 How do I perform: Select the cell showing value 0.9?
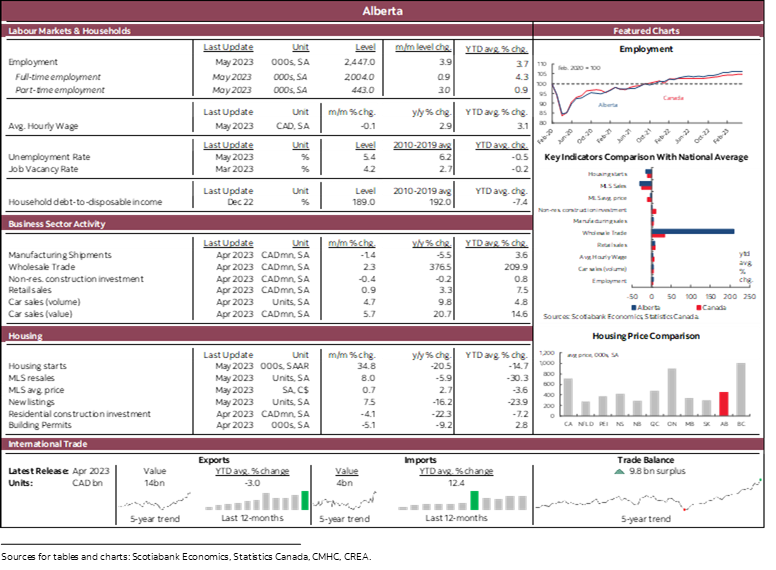click(x=522, y=90)
